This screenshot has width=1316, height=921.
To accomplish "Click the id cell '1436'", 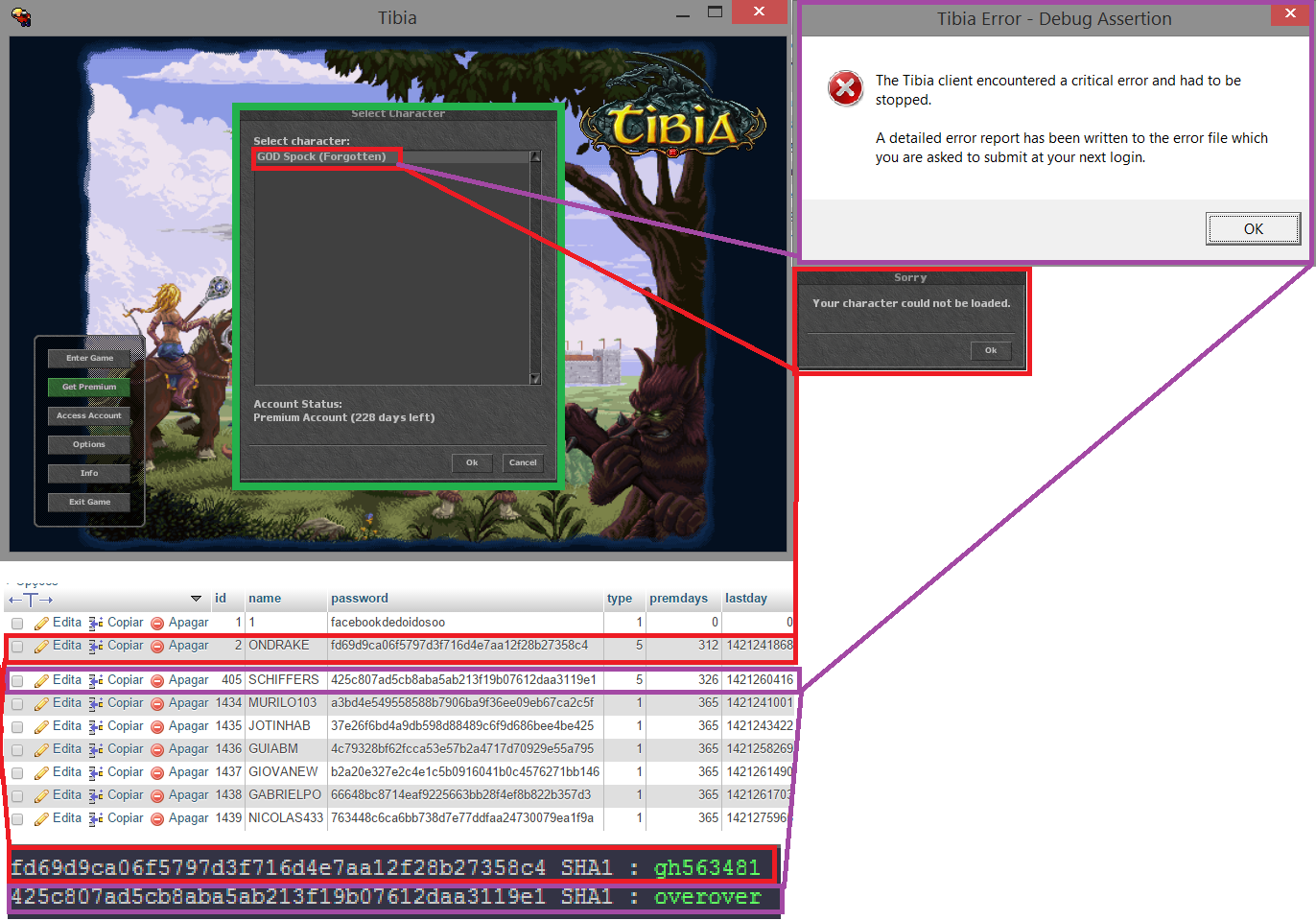I will pos(228,749).
